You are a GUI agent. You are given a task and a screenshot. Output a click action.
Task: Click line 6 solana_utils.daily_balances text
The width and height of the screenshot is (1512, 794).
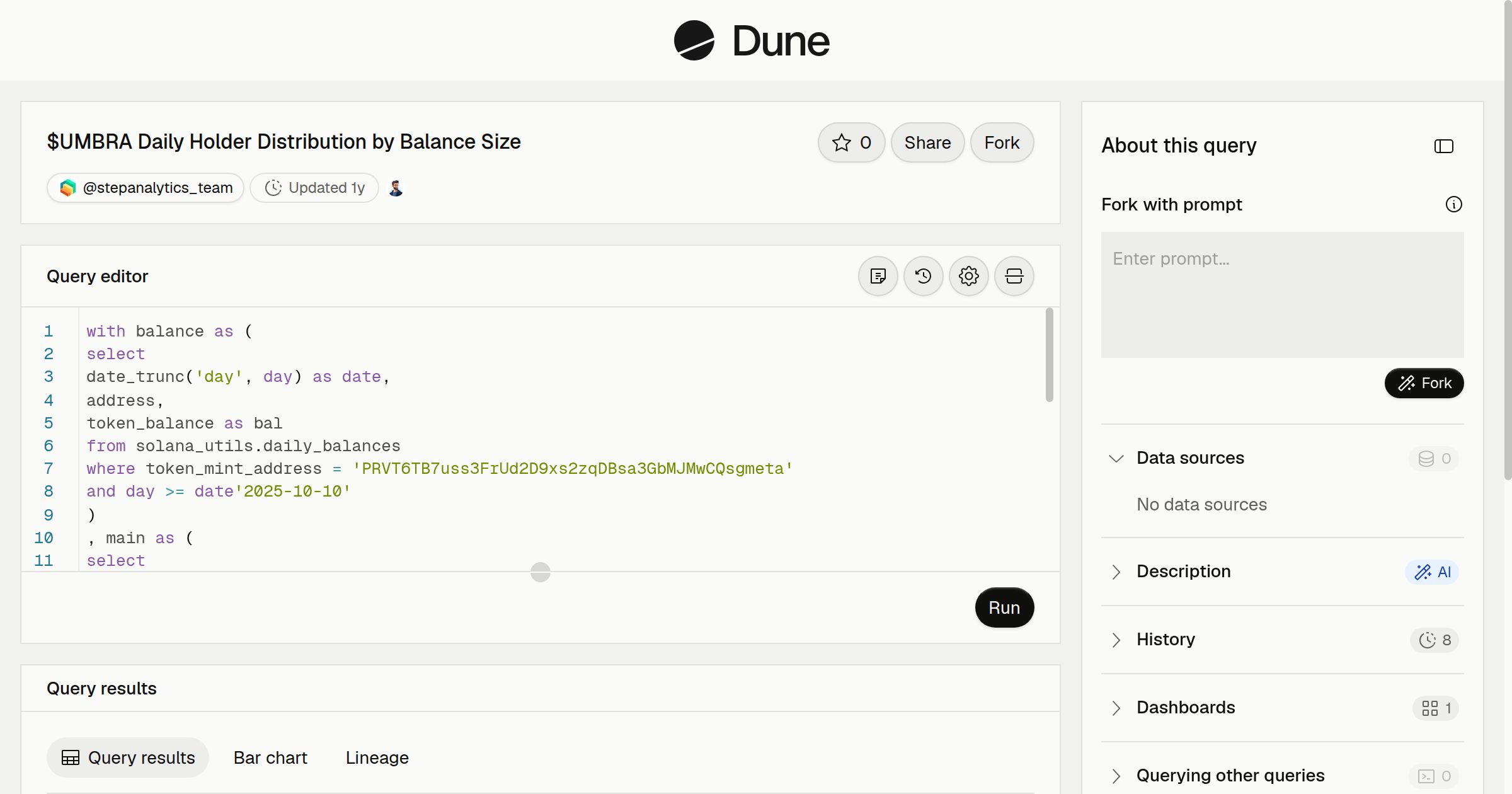268,446
